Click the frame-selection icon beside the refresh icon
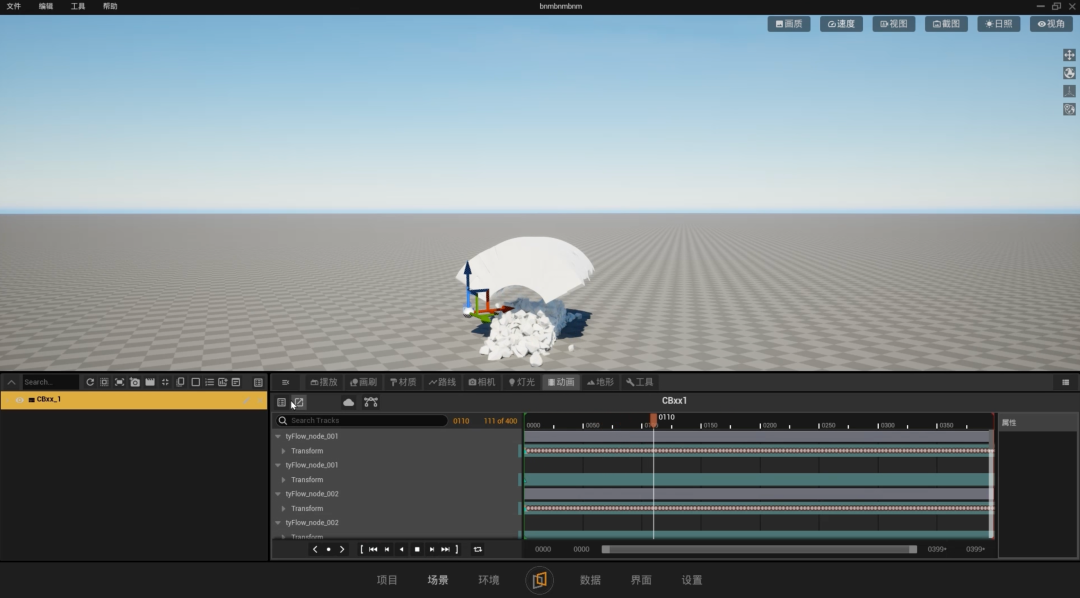 tap(104, 382)
